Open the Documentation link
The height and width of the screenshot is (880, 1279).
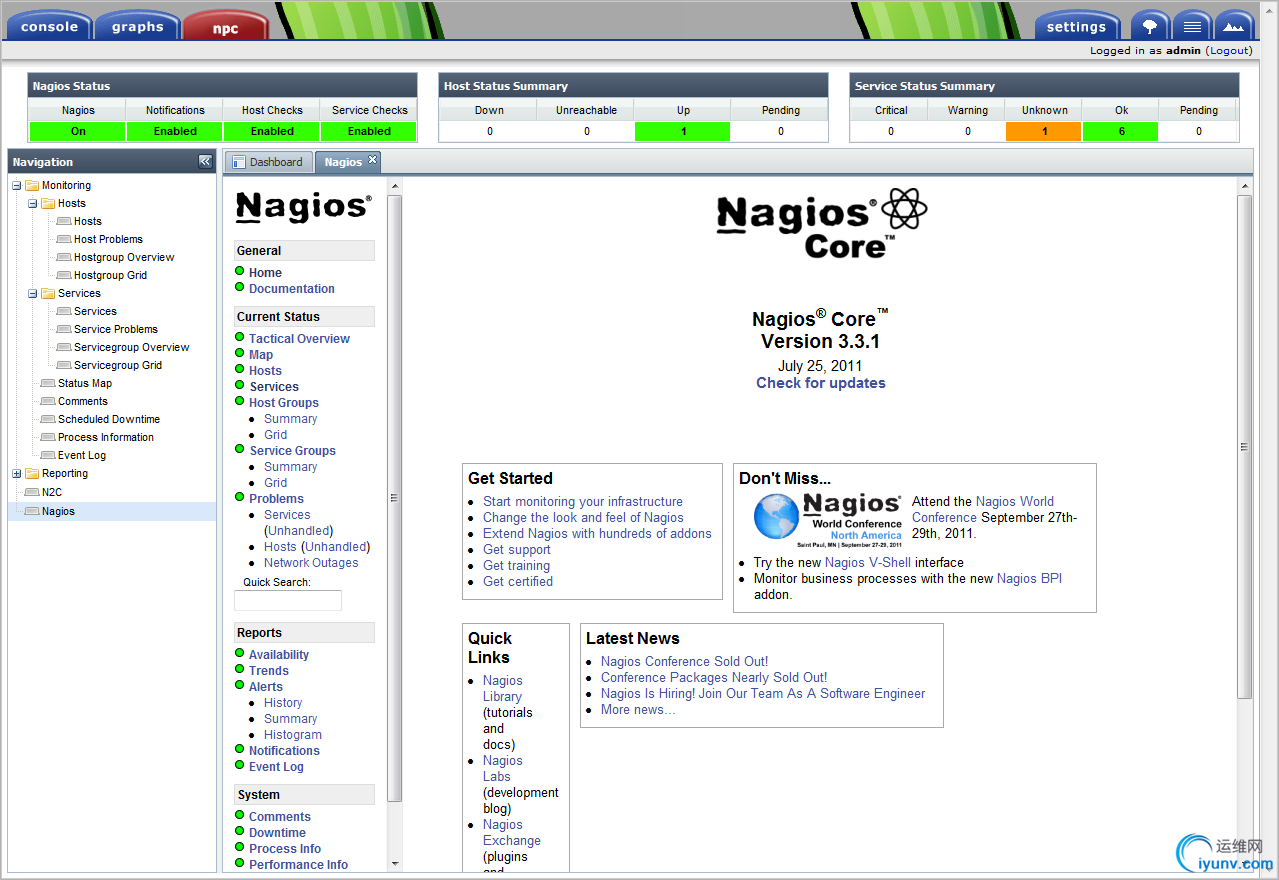tap(292, 289)
